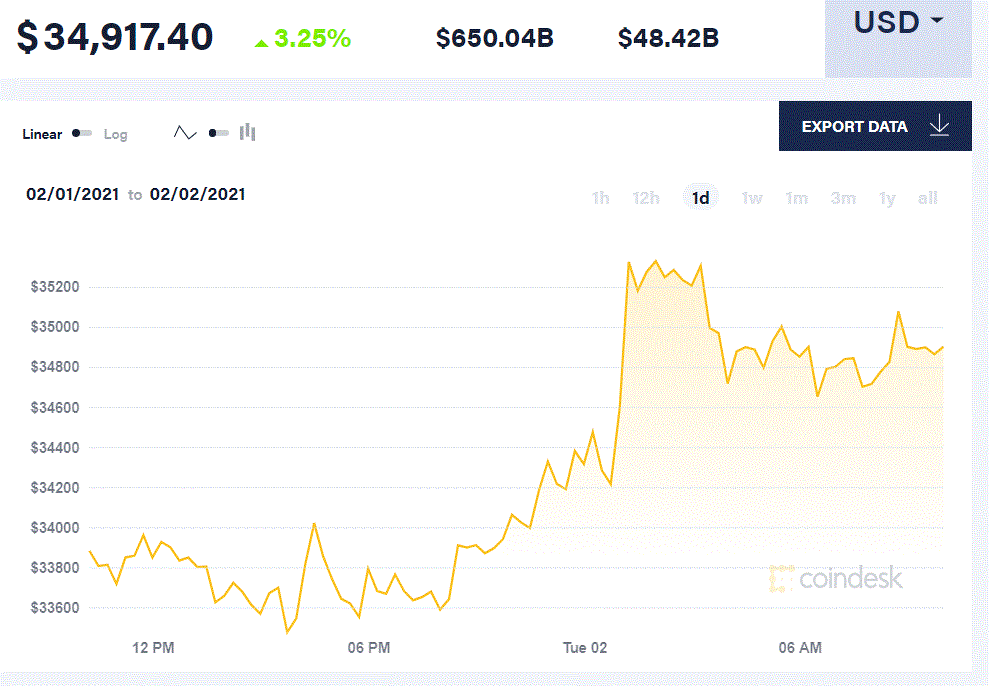Select the all time range option
The width and height of the screenshot is (989, 686).
click(x=927, y=198)
